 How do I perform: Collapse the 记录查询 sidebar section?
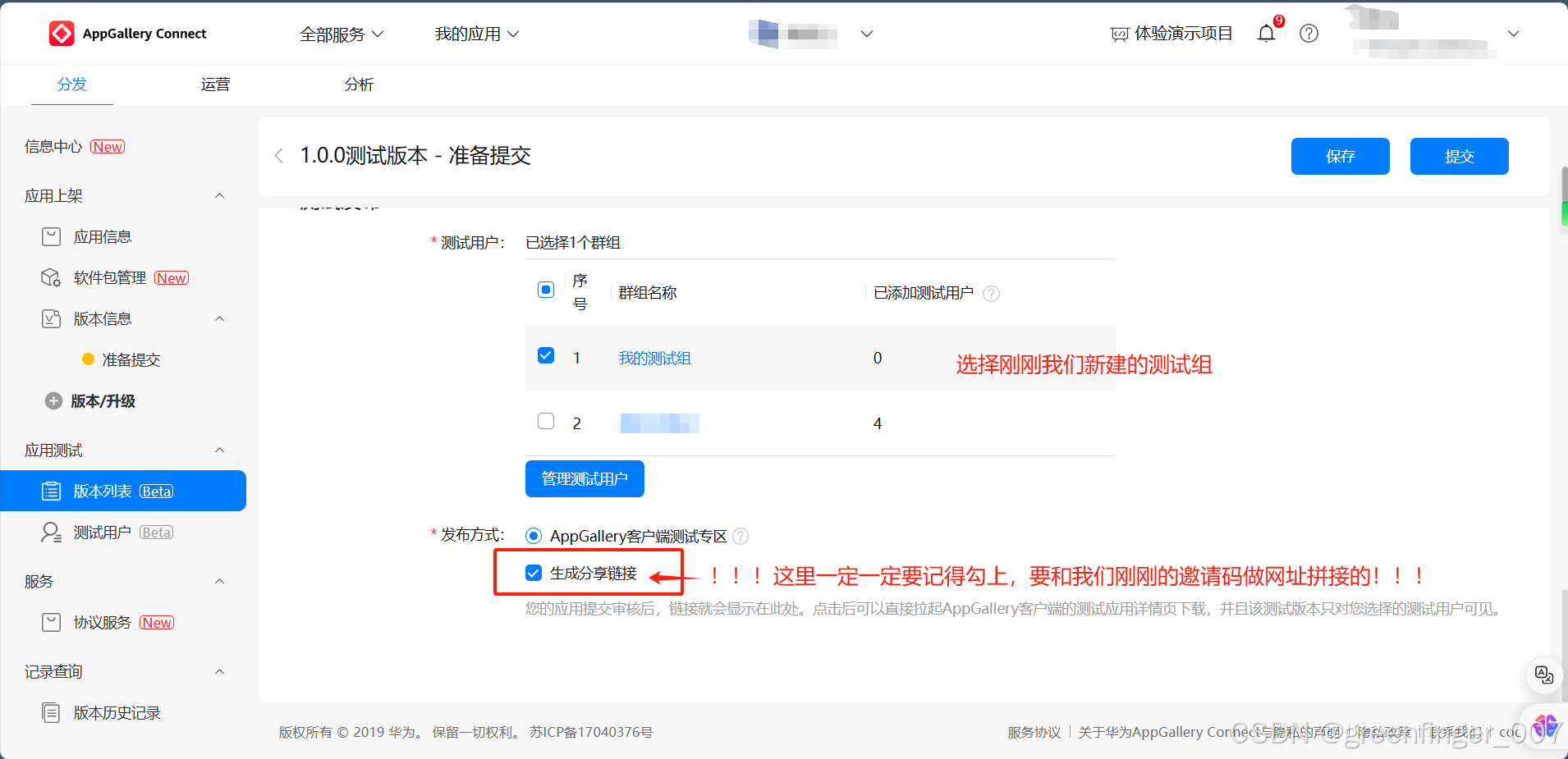click(x=219, y=671)
